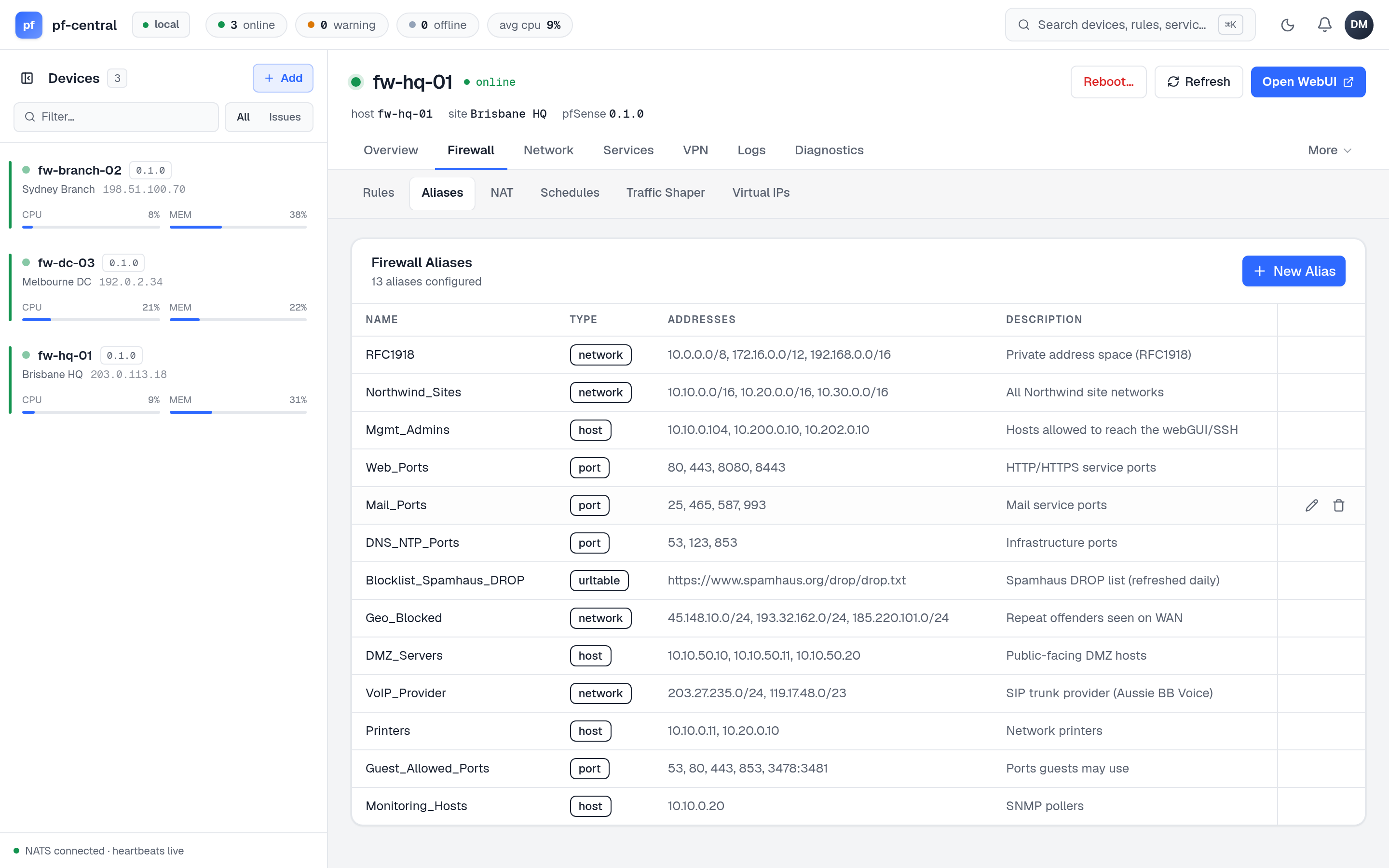
Task: Click fw-branch-02 MEM usage bar
Action: pyautogui.click(x=238, y=227)
